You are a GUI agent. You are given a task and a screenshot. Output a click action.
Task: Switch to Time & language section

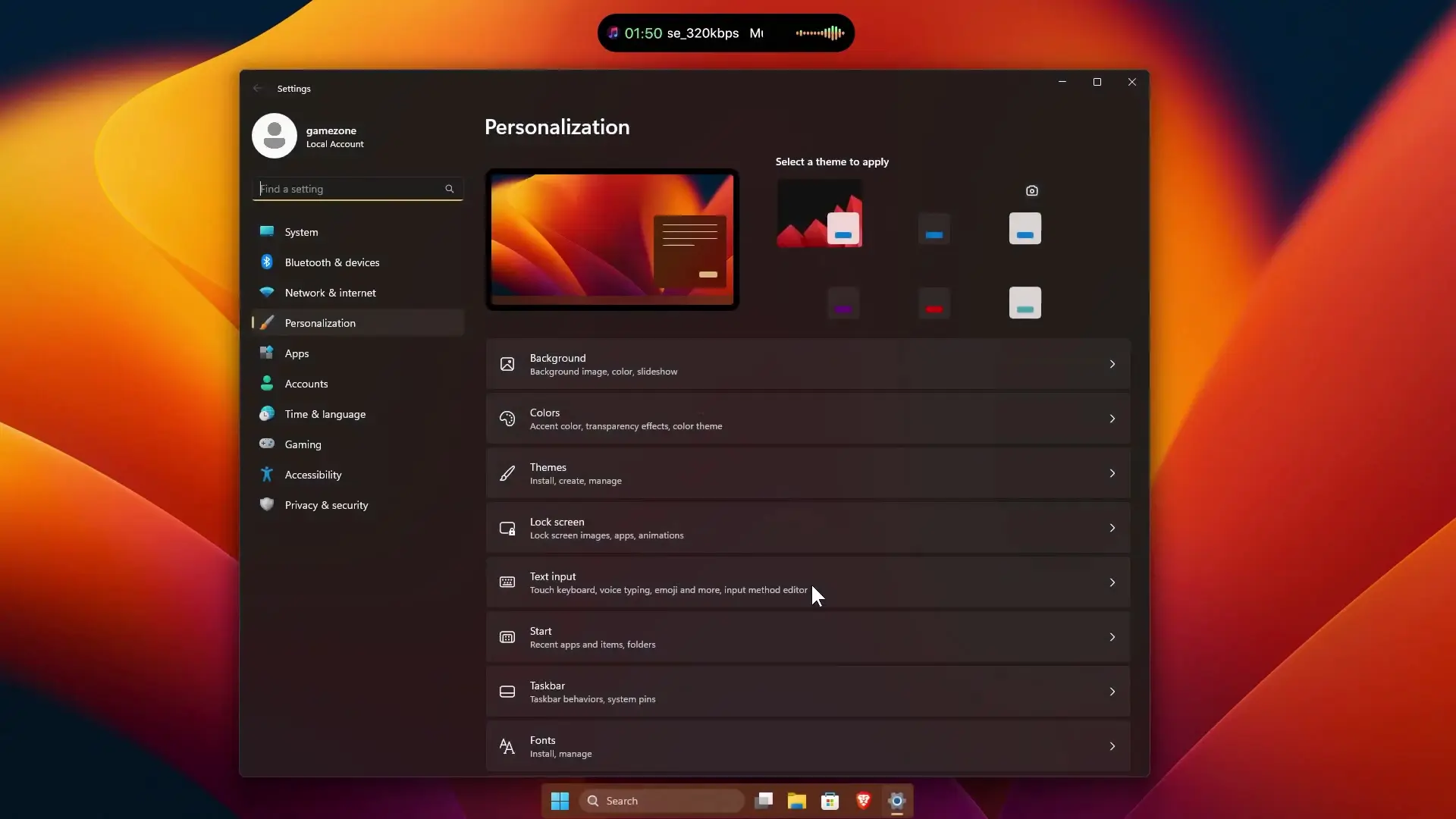pos(325,414)
